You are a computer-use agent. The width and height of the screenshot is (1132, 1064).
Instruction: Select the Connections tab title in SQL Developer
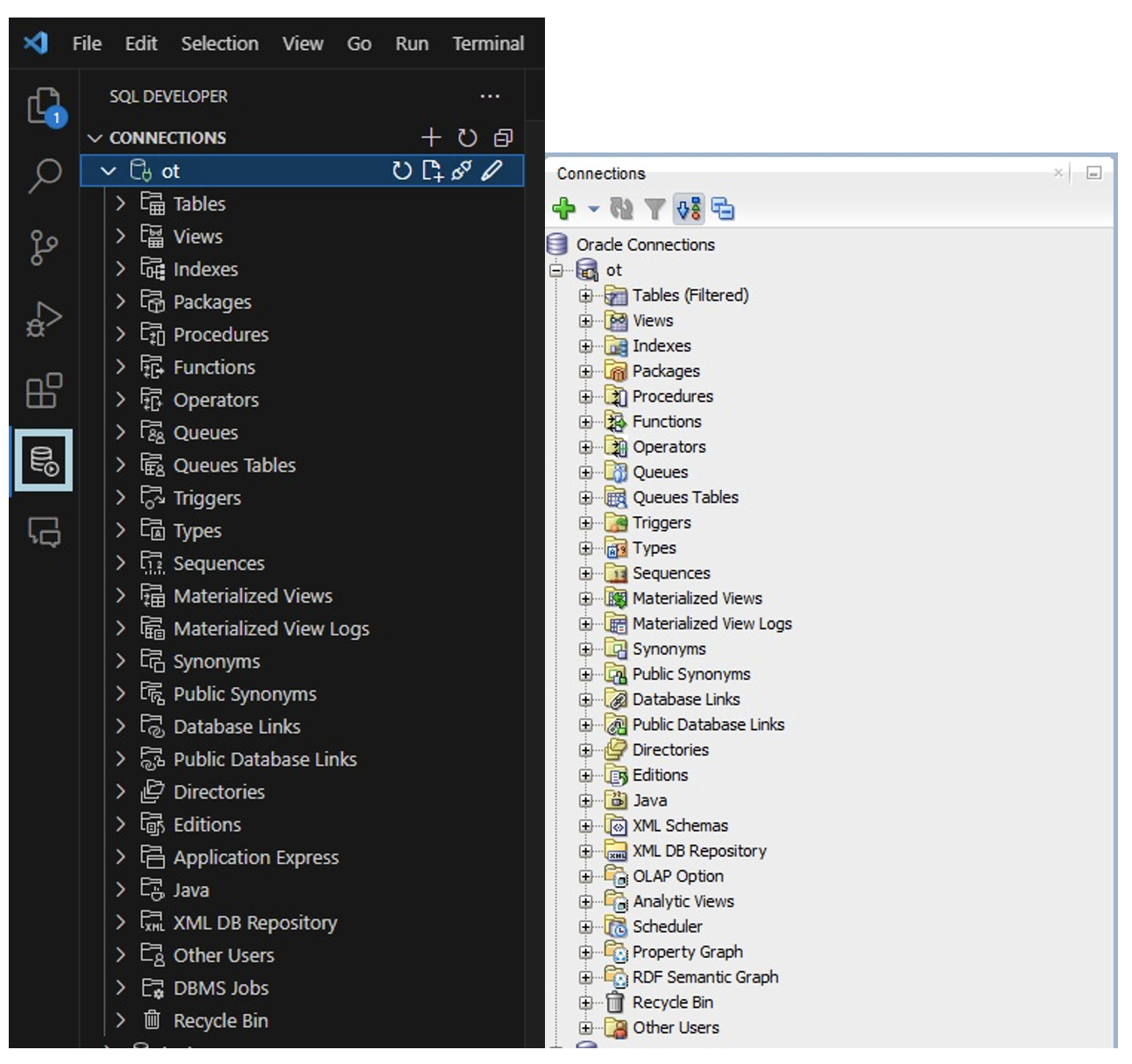pyautogui.click(x=601, y=174)
